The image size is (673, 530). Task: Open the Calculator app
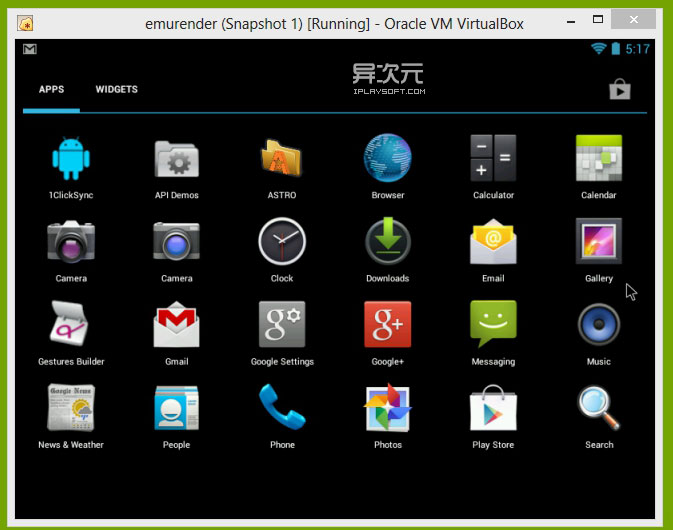coord(493,158)
